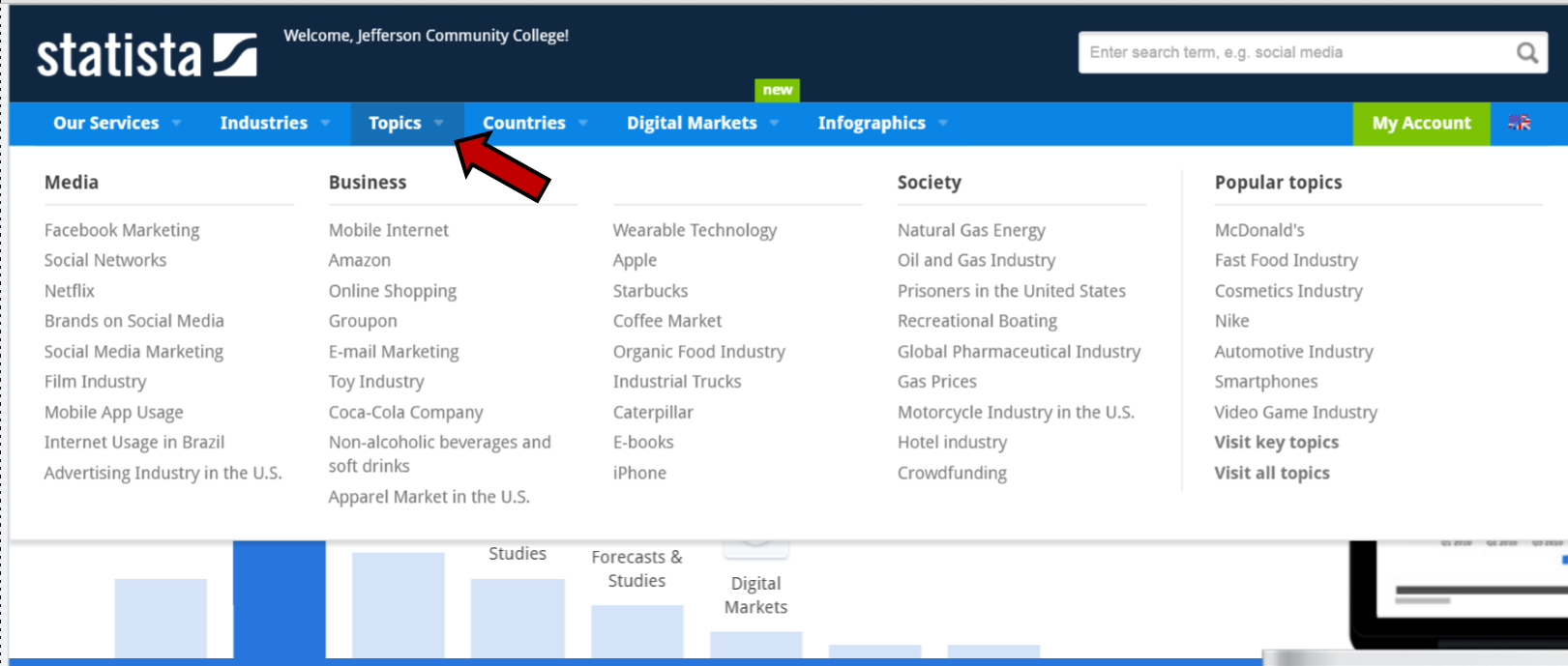Open the Coffee Market topic
This screenshot has height=666, width=1568.
(x=667, y=321)
